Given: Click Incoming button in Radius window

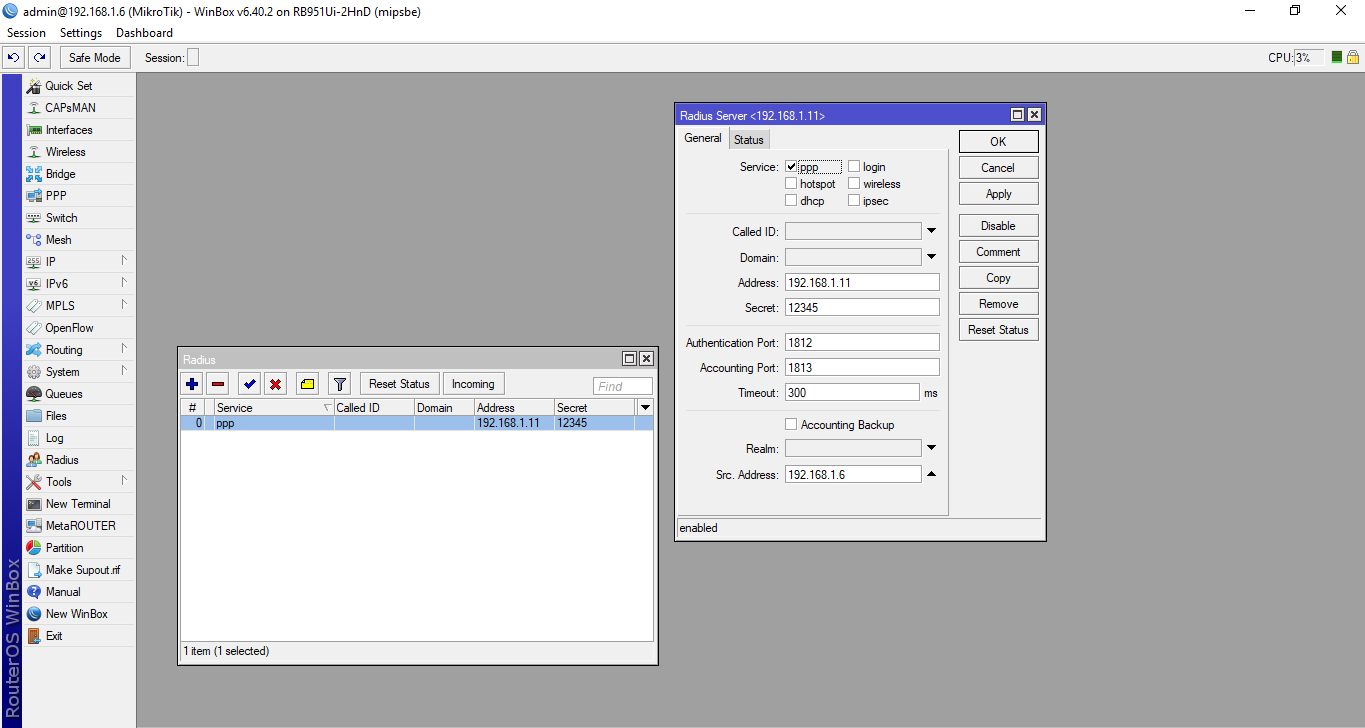Looking at the screenshot, I should coord(473,384).
